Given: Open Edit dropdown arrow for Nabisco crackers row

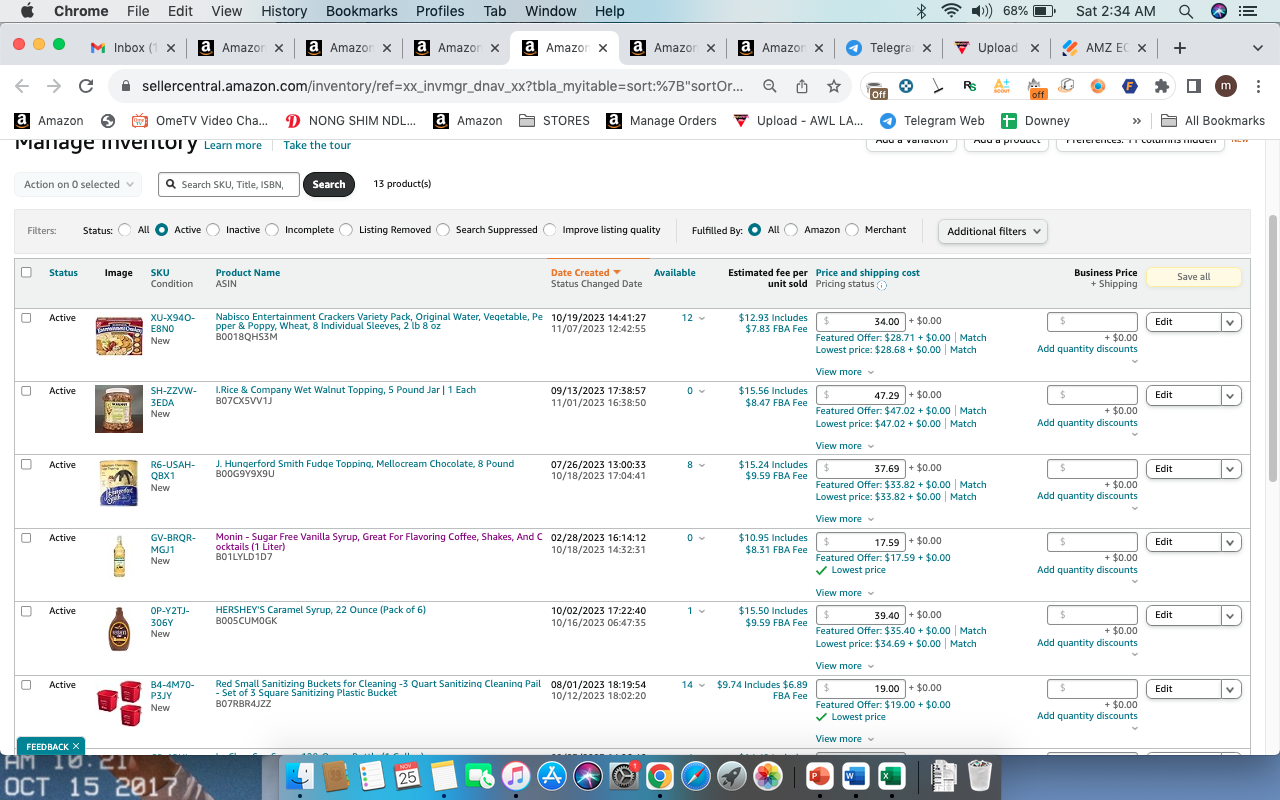Looking at the screenshot, I should click(1231, 322).
